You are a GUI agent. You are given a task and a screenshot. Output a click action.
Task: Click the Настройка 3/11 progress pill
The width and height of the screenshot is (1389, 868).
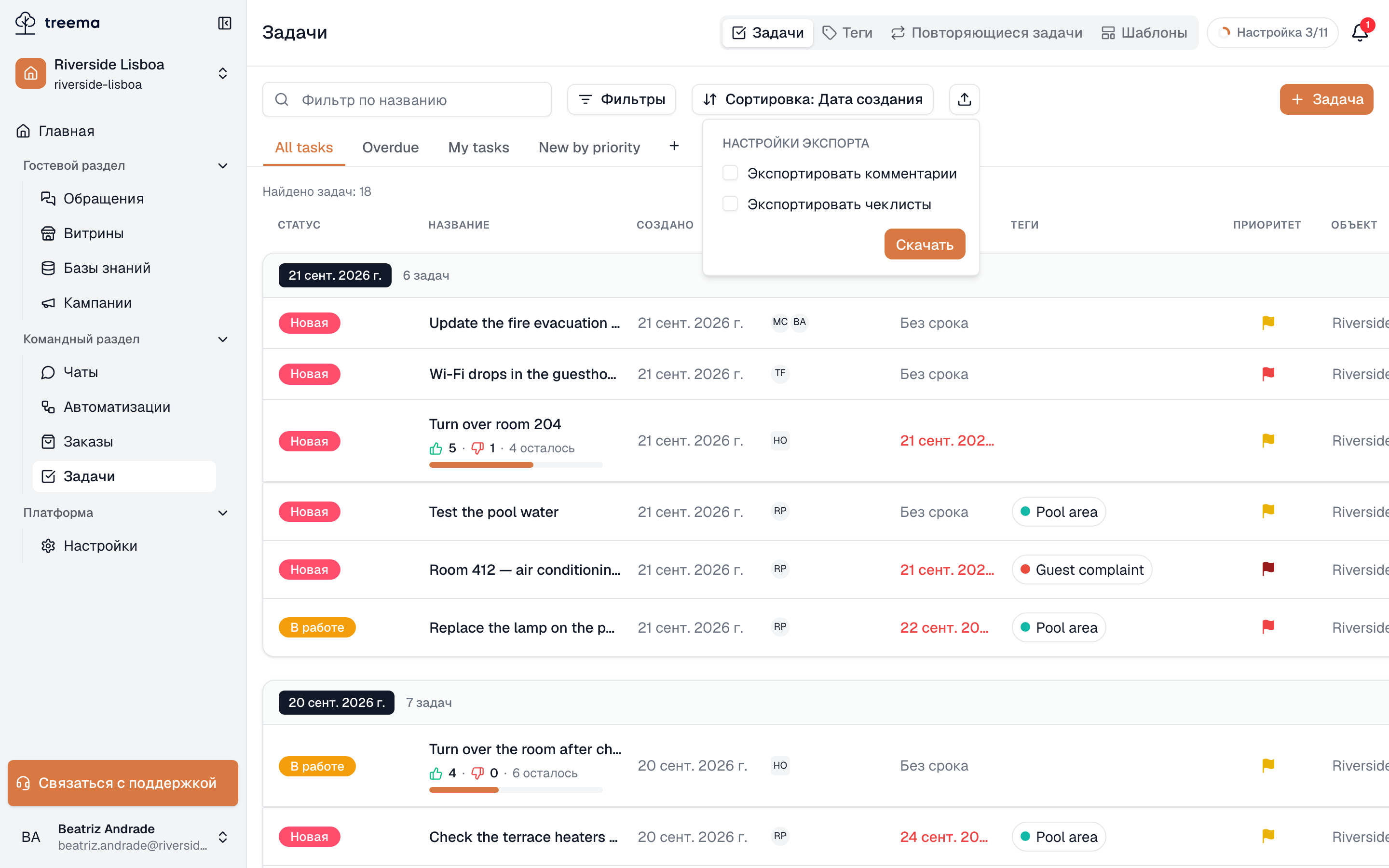pyautogui.click(x=1272, y=32)
